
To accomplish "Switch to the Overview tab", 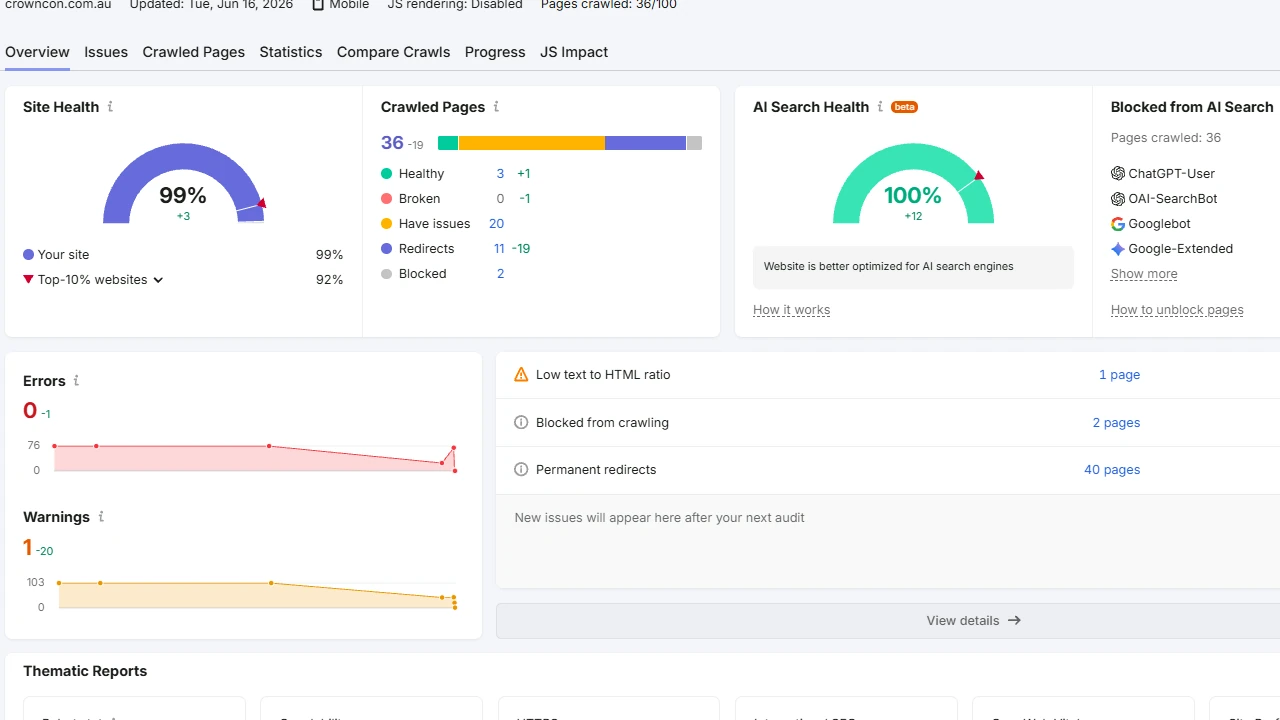I will (37, 52).
